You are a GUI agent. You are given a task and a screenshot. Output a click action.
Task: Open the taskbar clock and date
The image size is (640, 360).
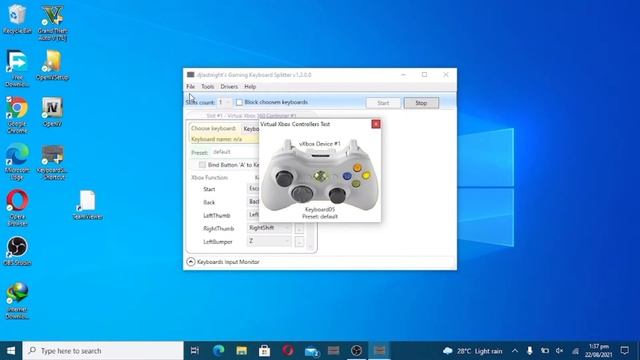point(599,351)
